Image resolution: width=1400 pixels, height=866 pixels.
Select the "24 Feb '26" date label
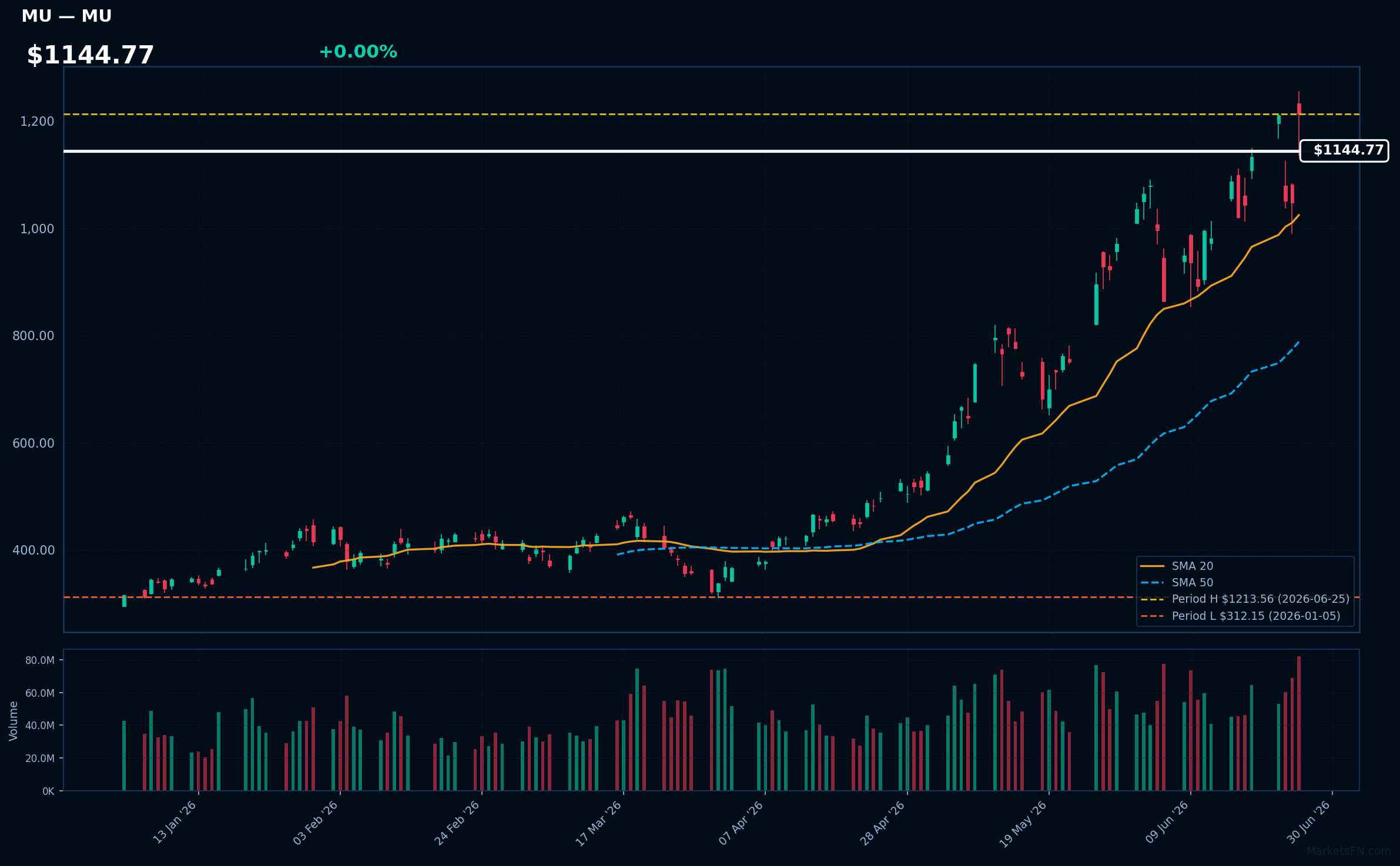point(458,823)
